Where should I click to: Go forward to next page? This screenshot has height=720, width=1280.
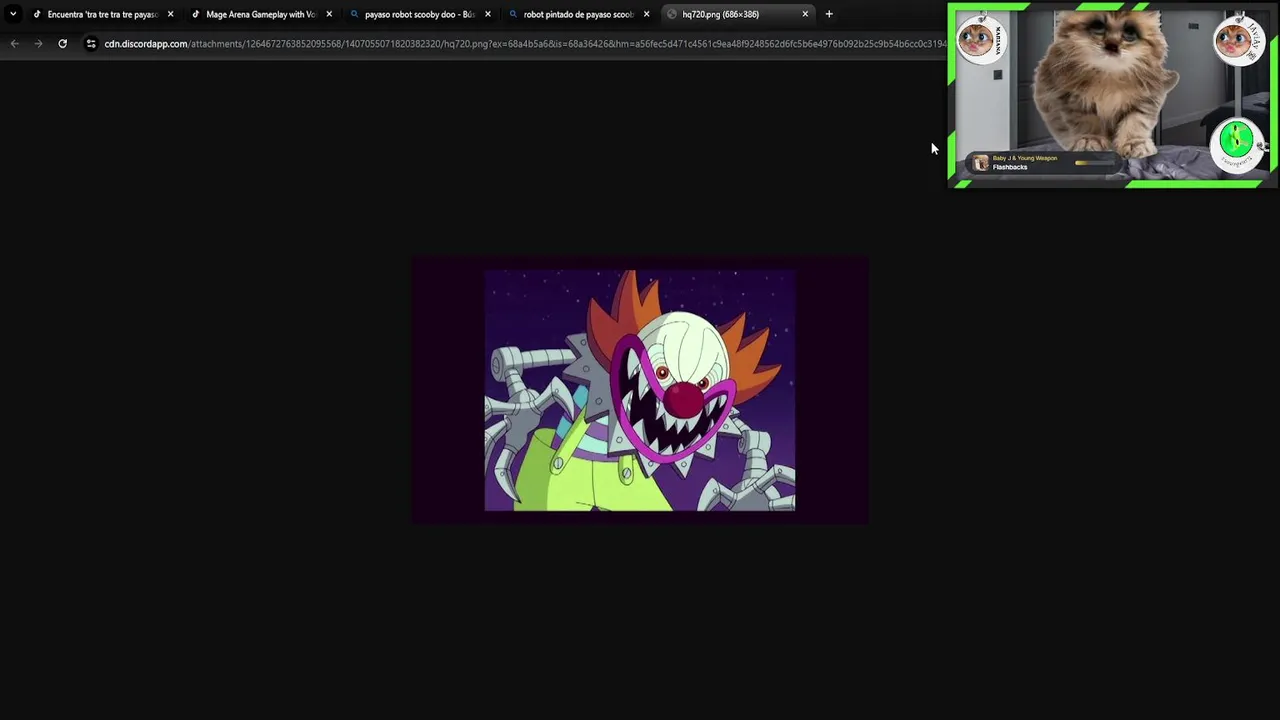click(x=38, y=44)
